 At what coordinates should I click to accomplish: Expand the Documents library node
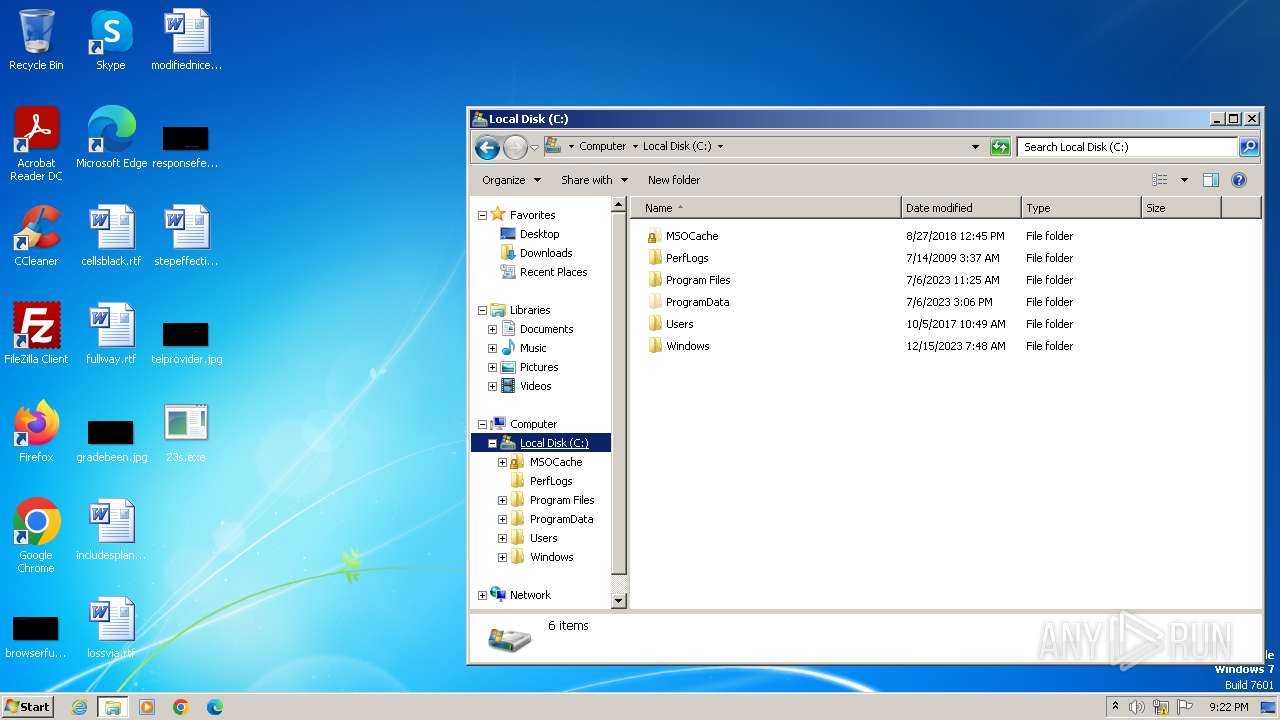click(x=492, y=329)
